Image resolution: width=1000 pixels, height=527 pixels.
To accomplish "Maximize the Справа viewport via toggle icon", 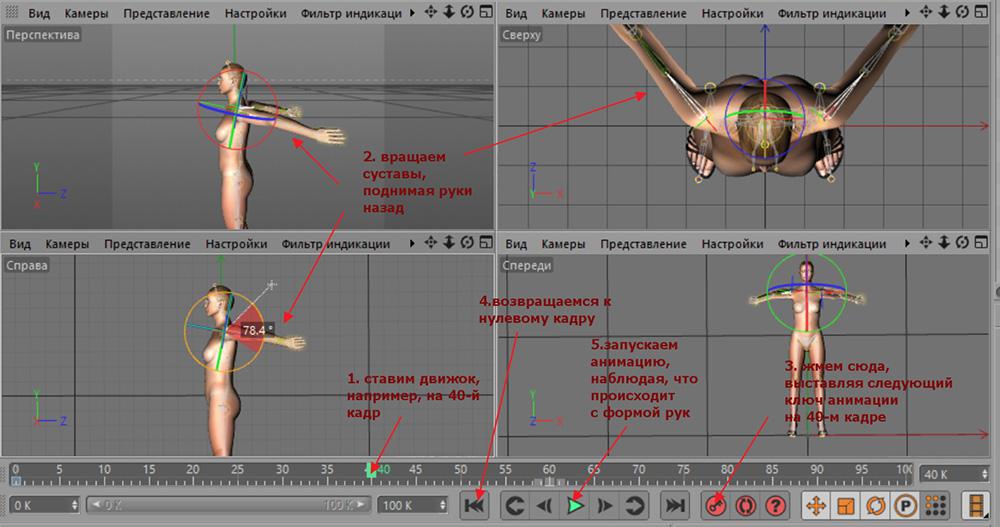I will pyautogui.click(x=486, y=242).
